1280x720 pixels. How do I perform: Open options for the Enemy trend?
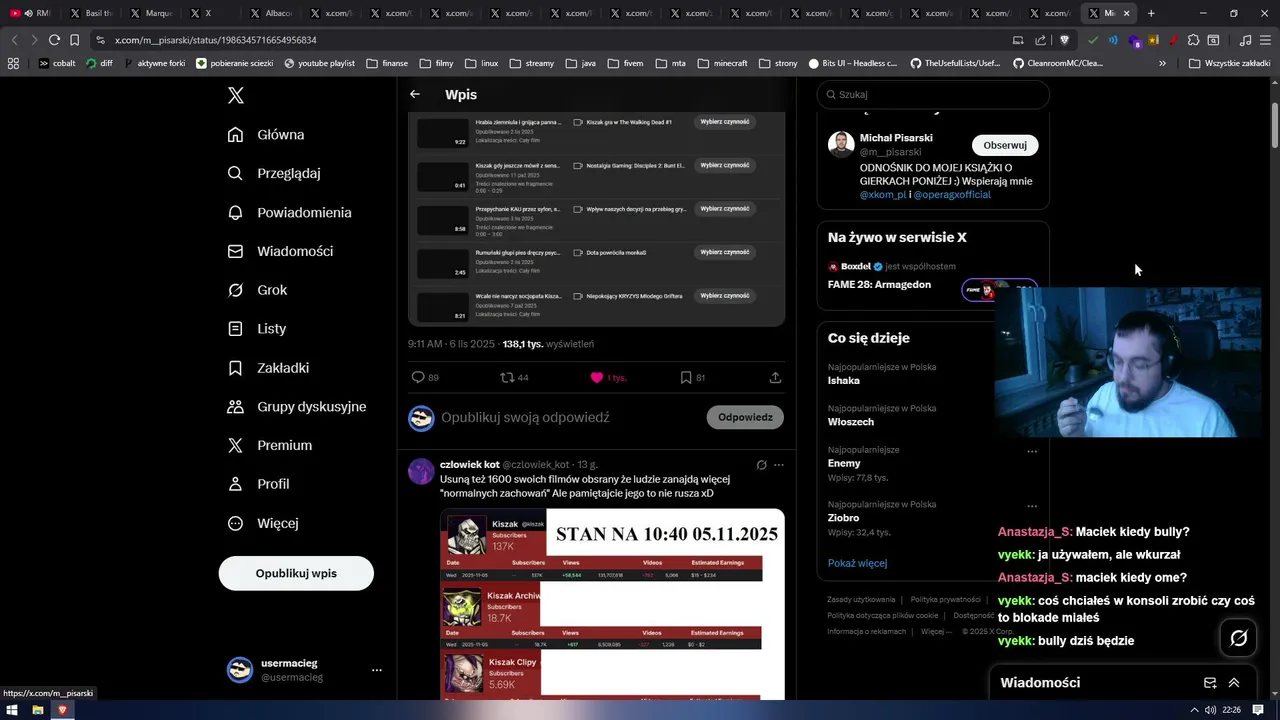coord(1032,451)
